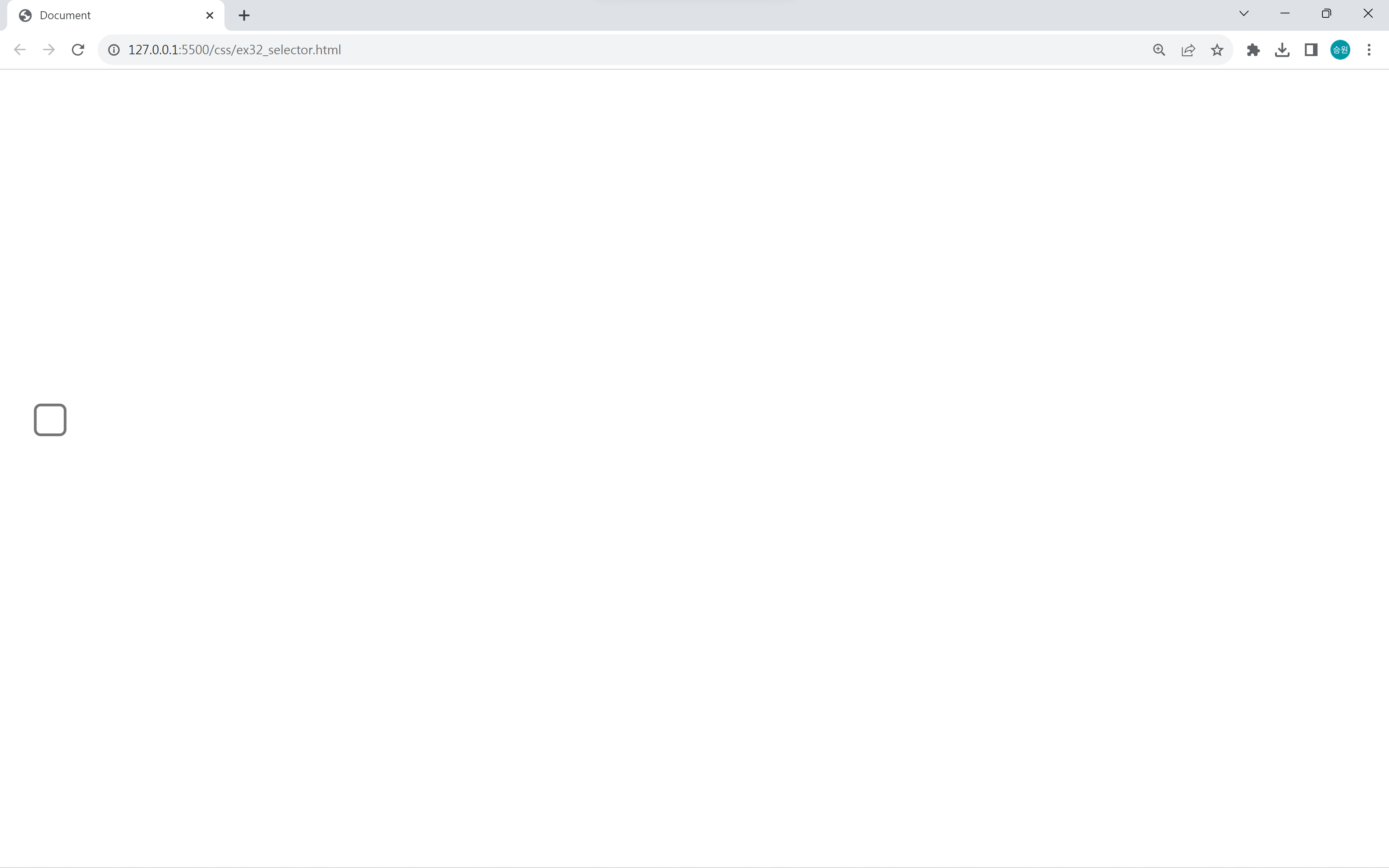
Task: Go back to the previous page
Action: point(20,50)
